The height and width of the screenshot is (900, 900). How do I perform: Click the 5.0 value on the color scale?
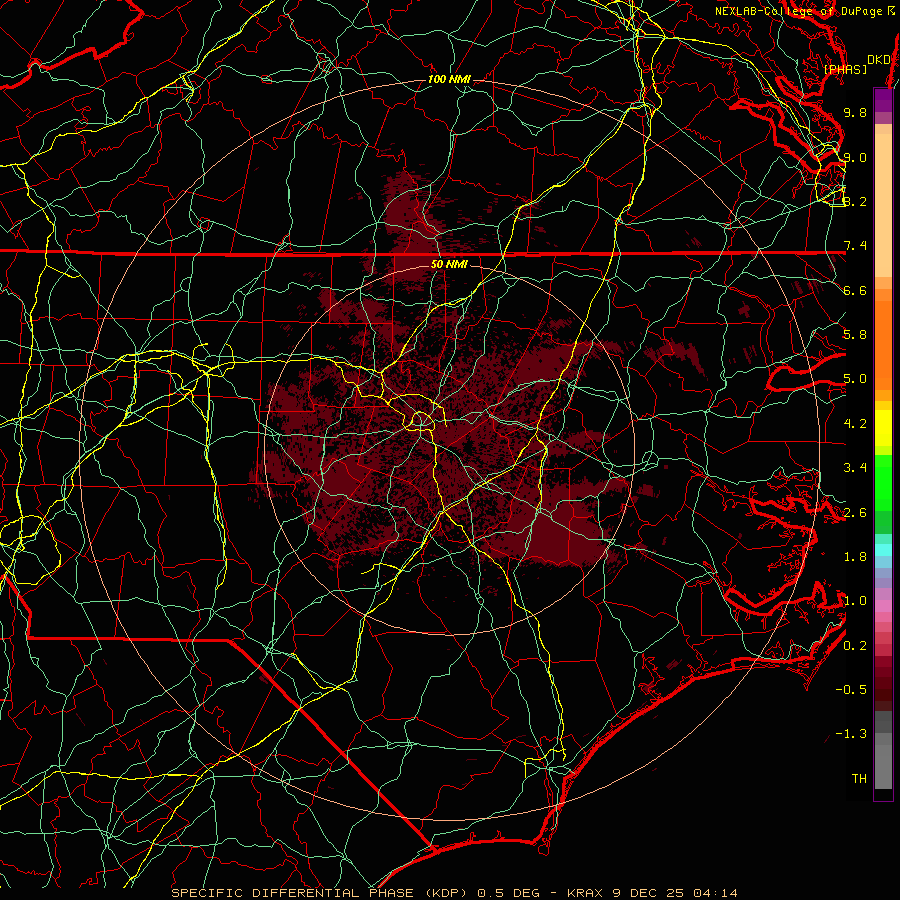(x=855, y=379)
